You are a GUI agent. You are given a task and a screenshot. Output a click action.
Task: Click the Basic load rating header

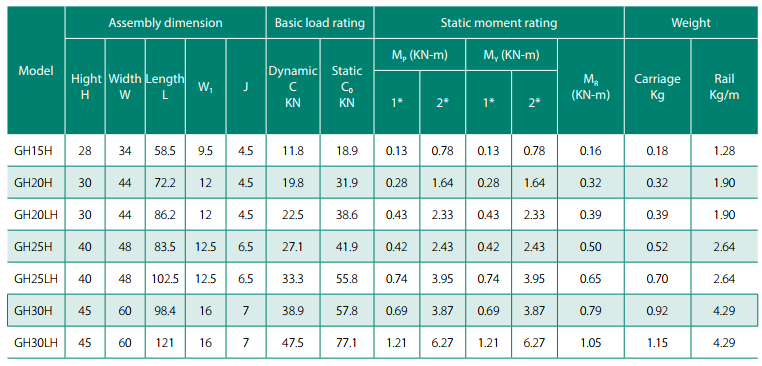pos(320,22)
